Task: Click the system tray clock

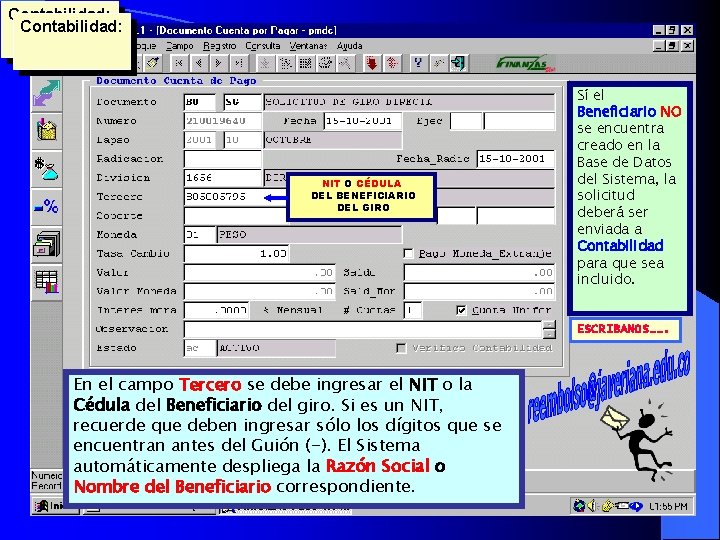Action: tap(668, 506)
